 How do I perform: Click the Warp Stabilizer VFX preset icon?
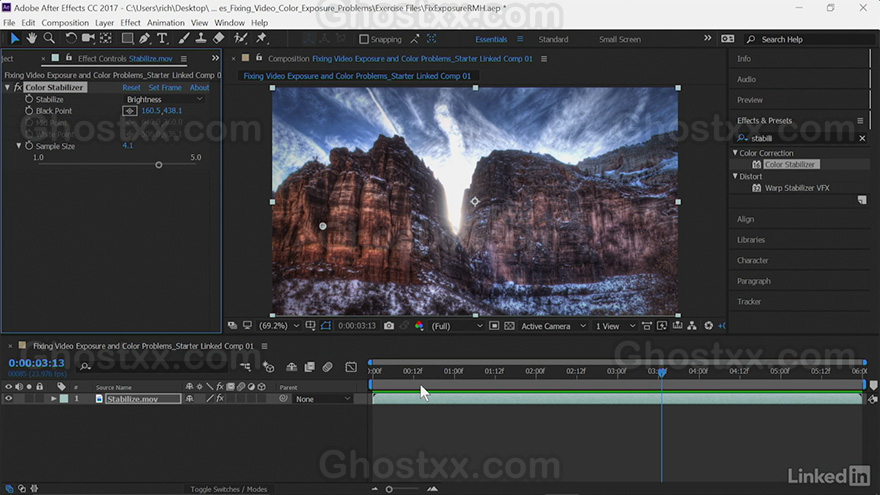pos(756,188)
